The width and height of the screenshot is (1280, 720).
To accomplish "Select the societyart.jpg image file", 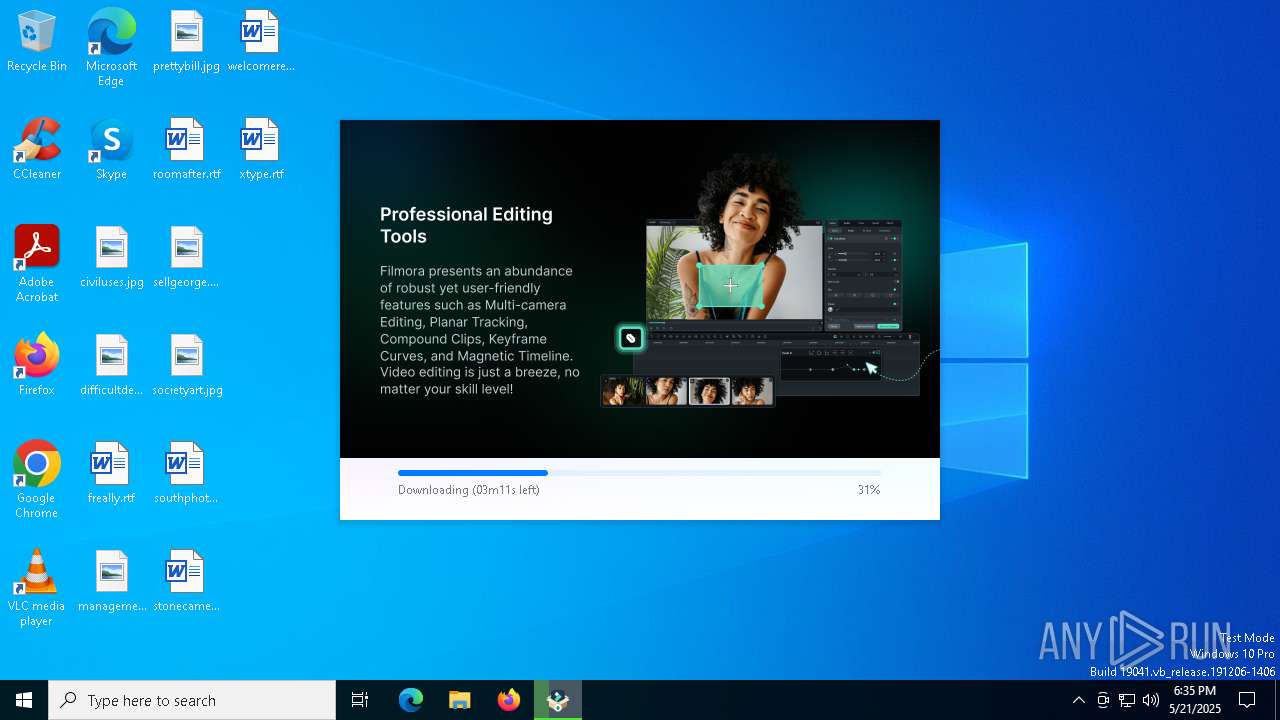I will (186, 366).
